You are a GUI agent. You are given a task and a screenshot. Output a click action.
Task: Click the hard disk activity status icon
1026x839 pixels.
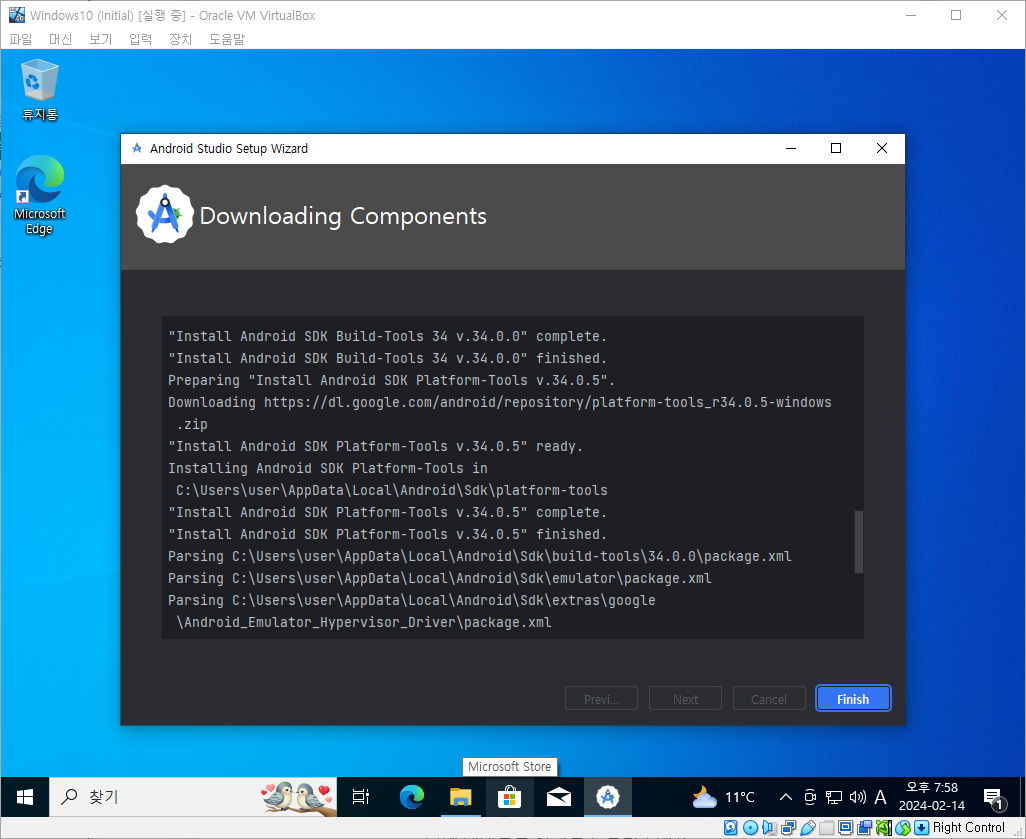tap(731, 828)
